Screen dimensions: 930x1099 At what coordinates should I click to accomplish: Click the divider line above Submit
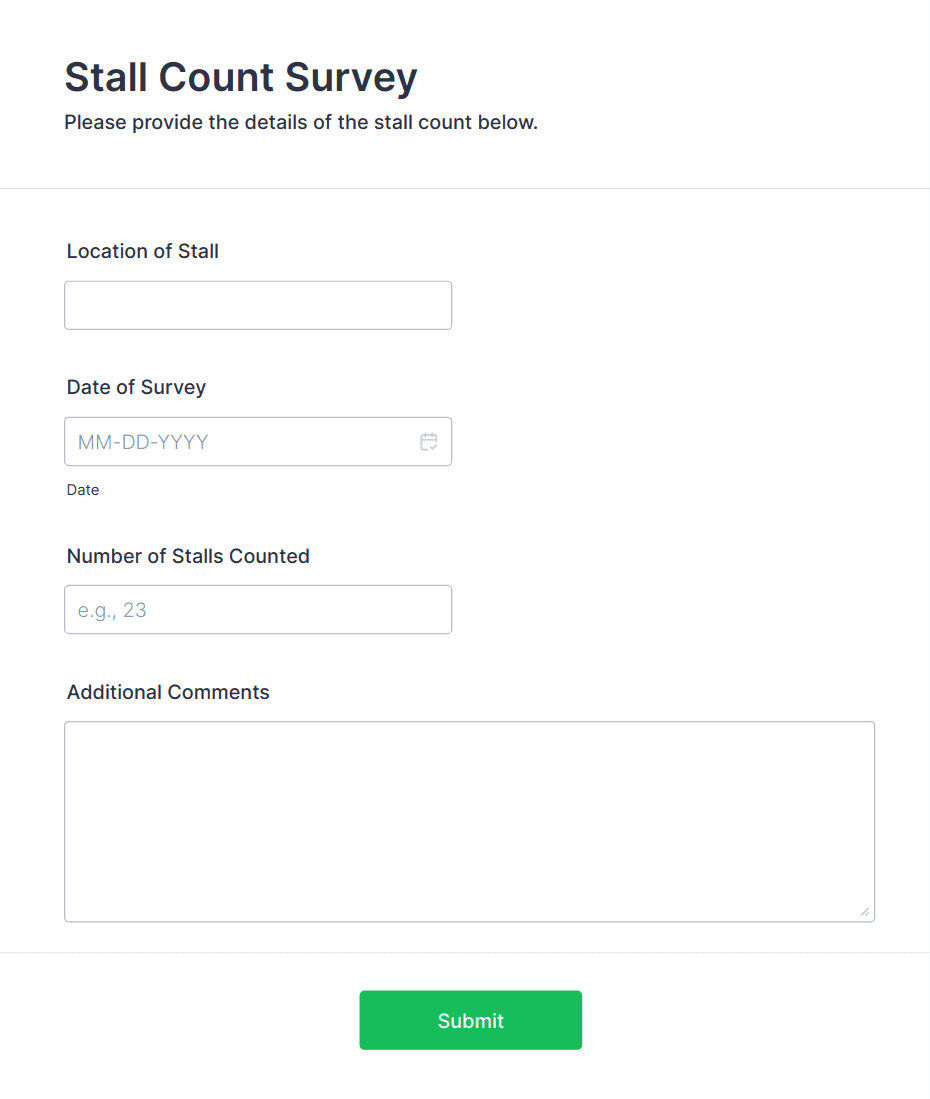point(465,952)
